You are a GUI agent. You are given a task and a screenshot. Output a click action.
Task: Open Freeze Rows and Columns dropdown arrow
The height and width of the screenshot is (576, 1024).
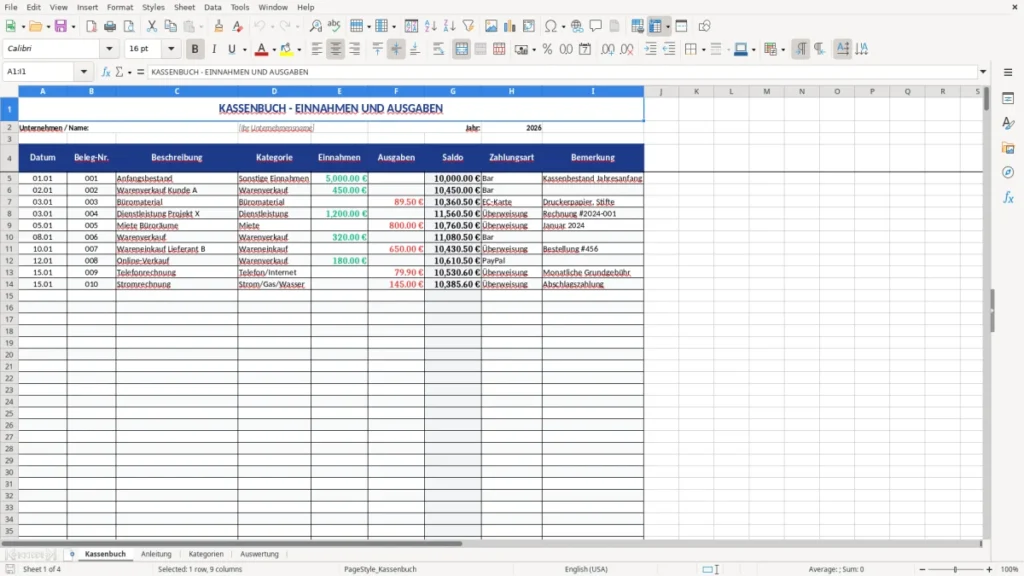coord(667,27)
